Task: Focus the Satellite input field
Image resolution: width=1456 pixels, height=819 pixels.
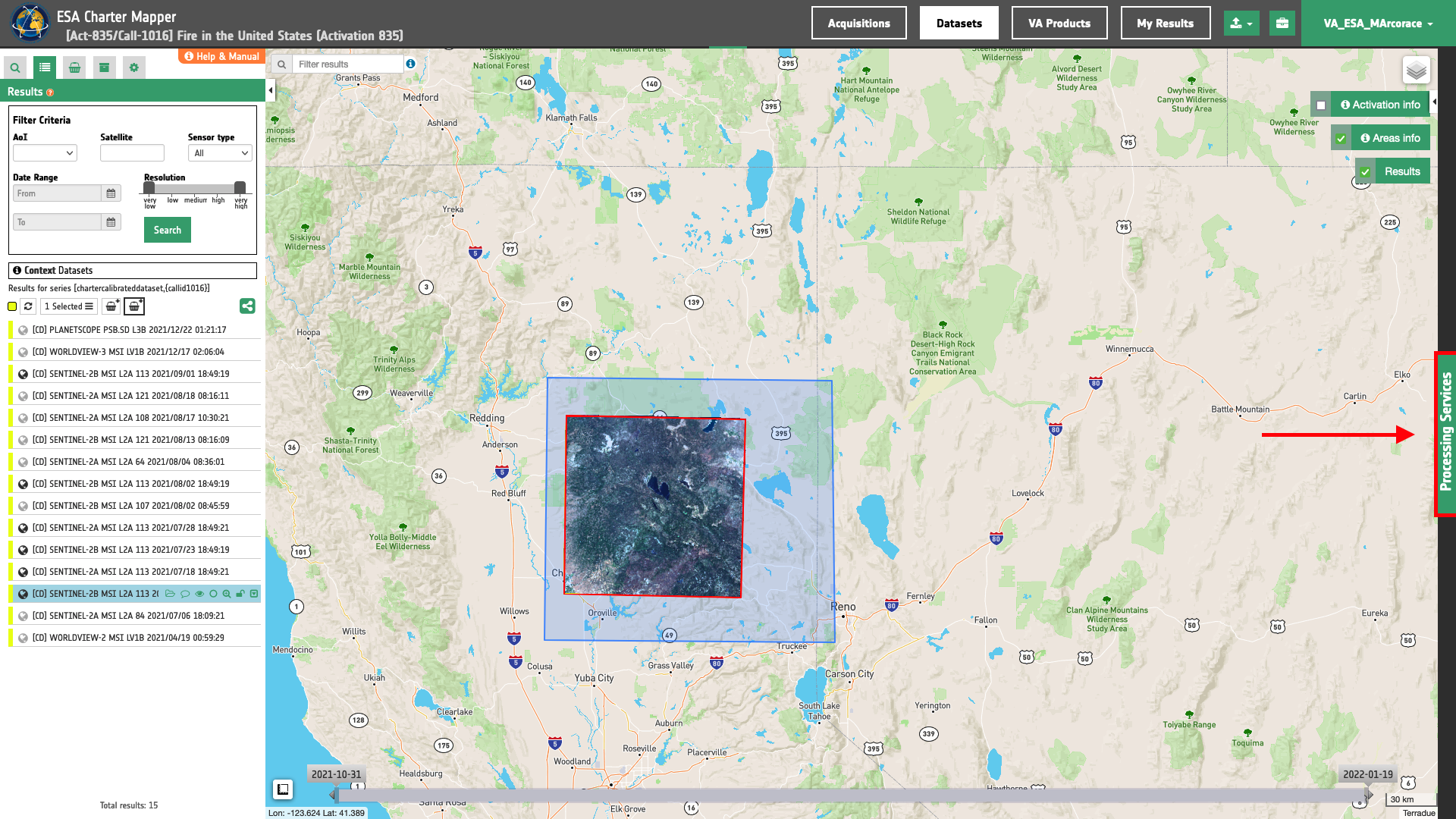Action: click(132, 153)
